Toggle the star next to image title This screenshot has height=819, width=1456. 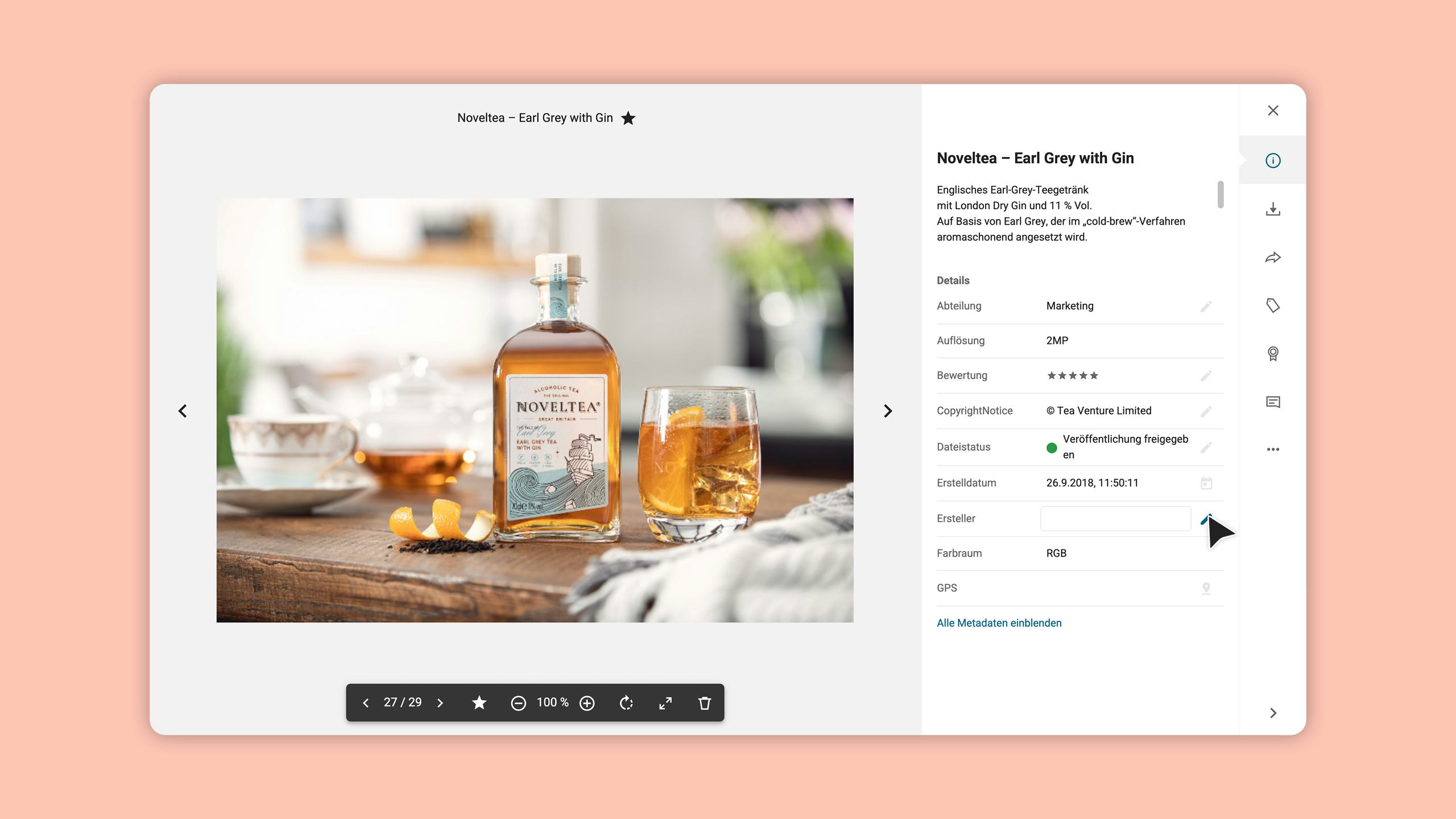(628, 118)
